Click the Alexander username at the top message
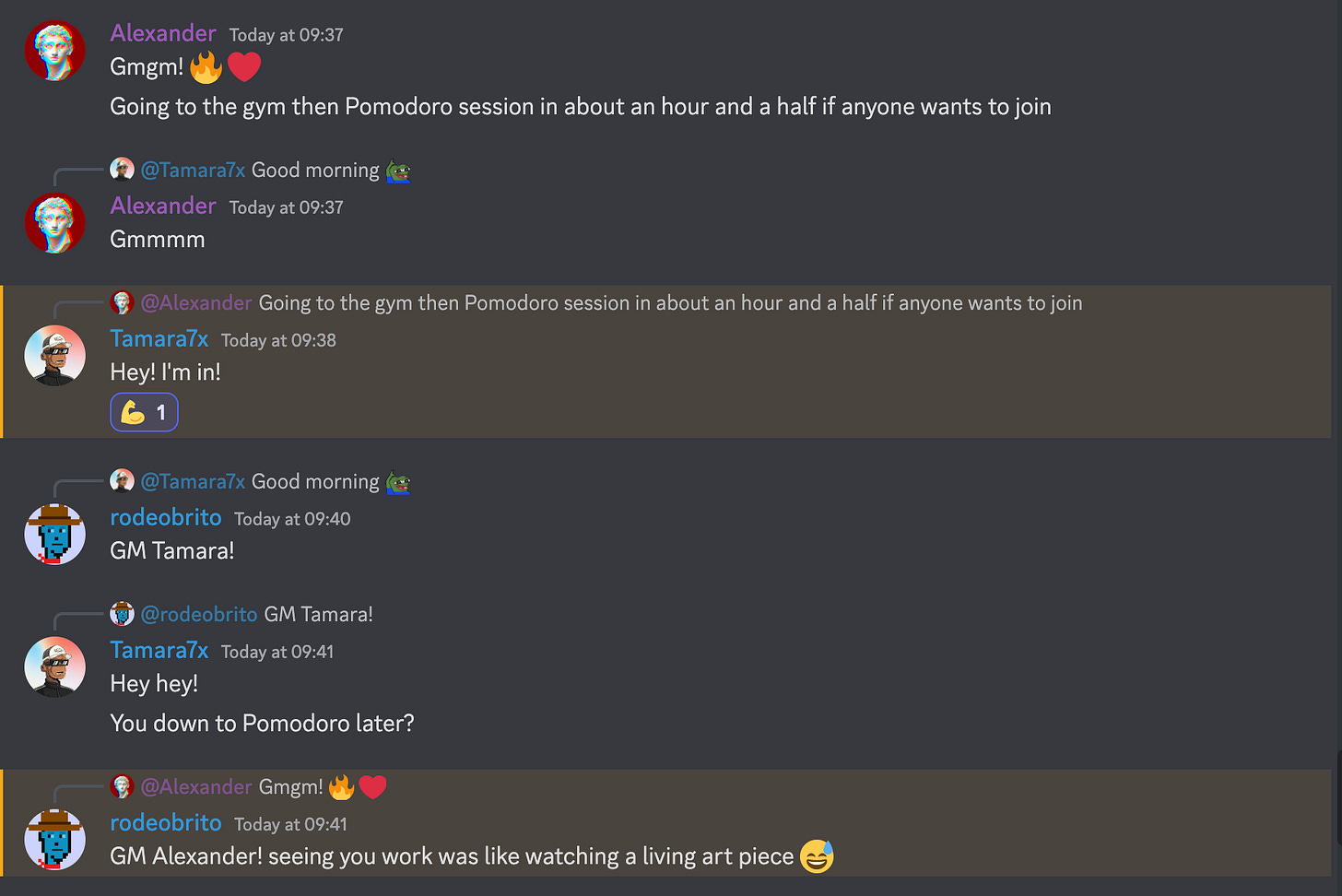 click(163, 33)
